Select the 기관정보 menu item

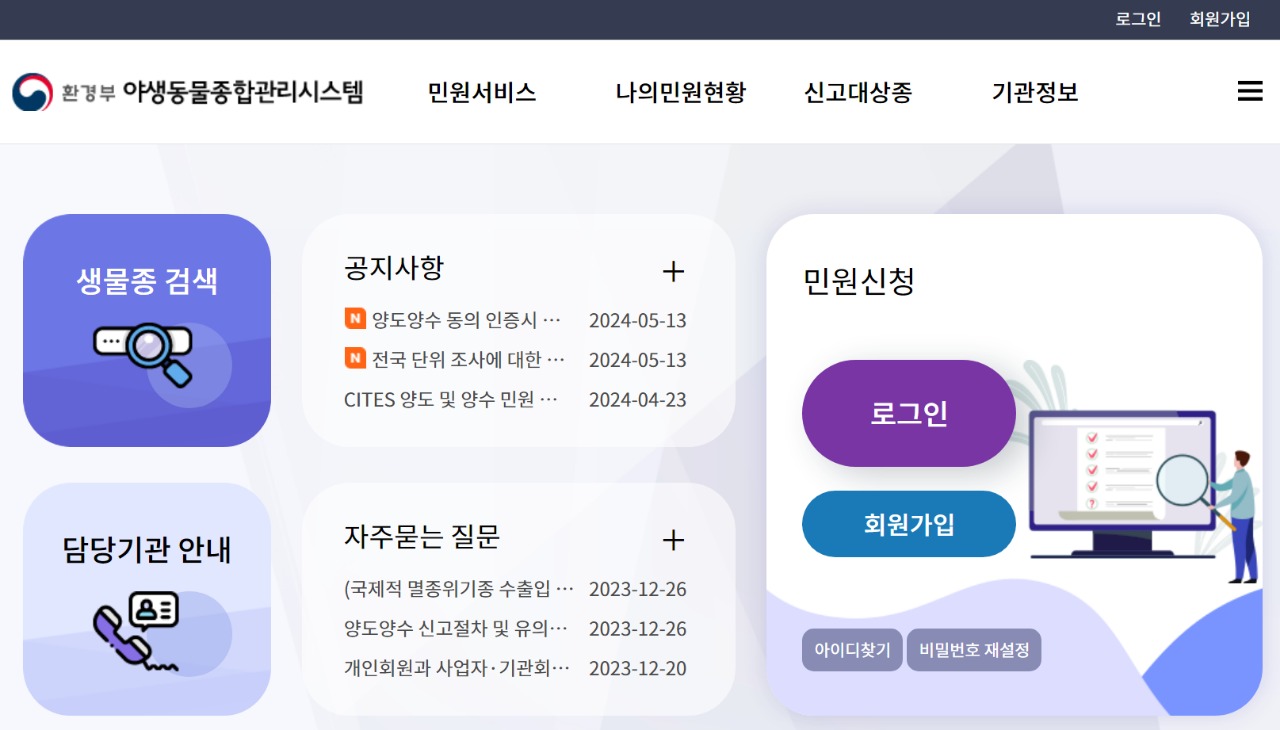tap(1035, 93)
